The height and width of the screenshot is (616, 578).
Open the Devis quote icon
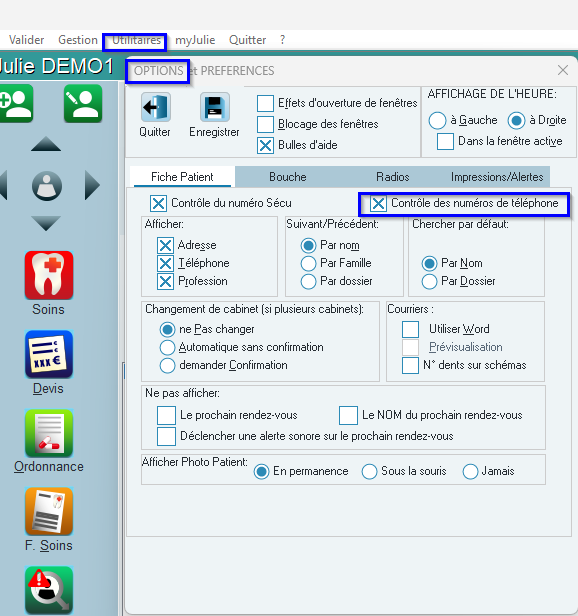tap(49, 354)
